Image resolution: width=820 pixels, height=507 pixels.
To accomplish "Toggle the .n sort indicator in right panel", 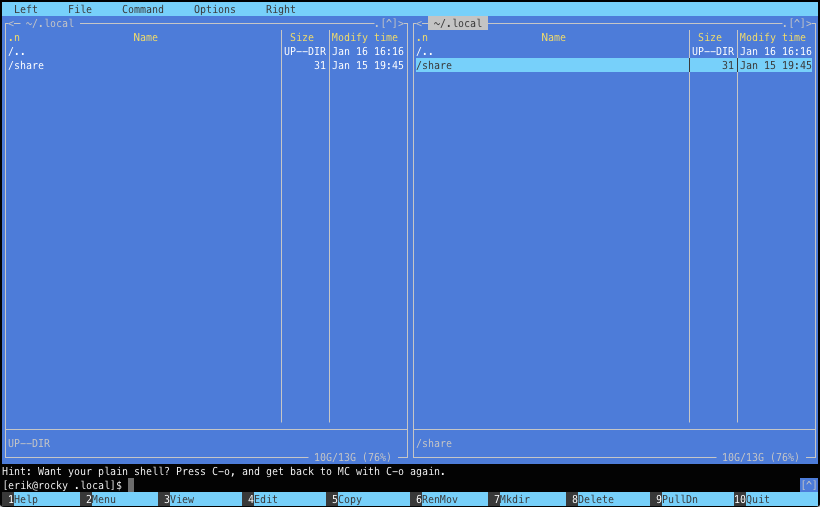I will [x=422, y=37].
